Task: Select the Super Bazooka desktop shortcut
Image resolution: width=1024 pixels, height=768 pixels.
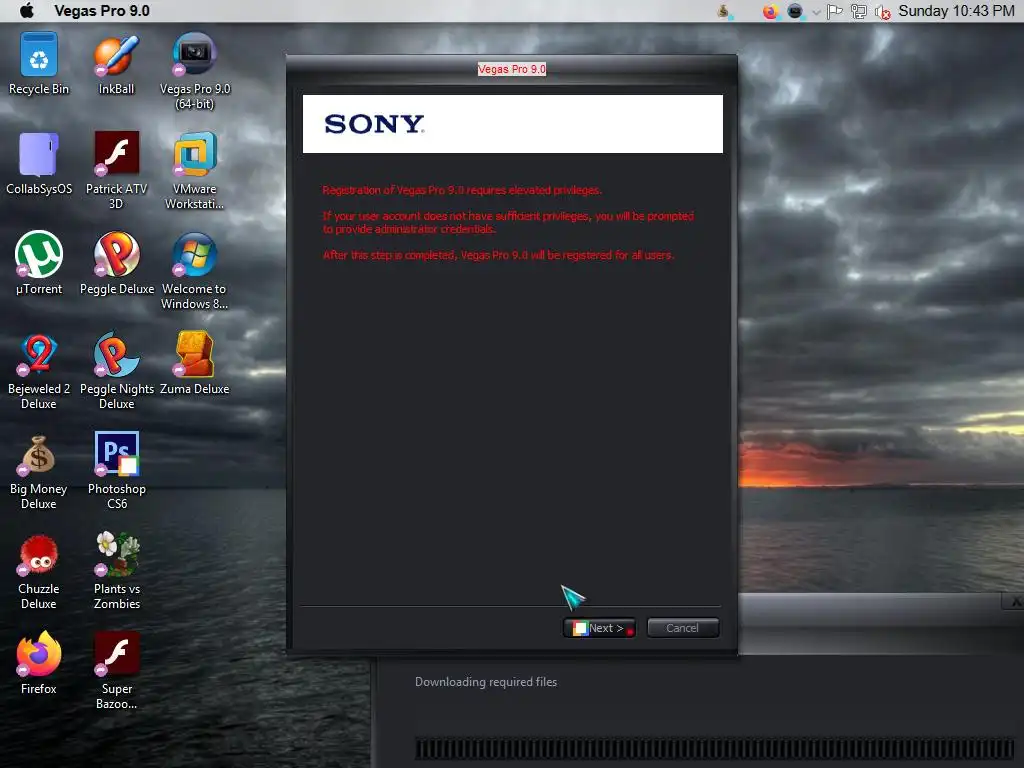Action: pyautogui.click(x=116, y=670)
